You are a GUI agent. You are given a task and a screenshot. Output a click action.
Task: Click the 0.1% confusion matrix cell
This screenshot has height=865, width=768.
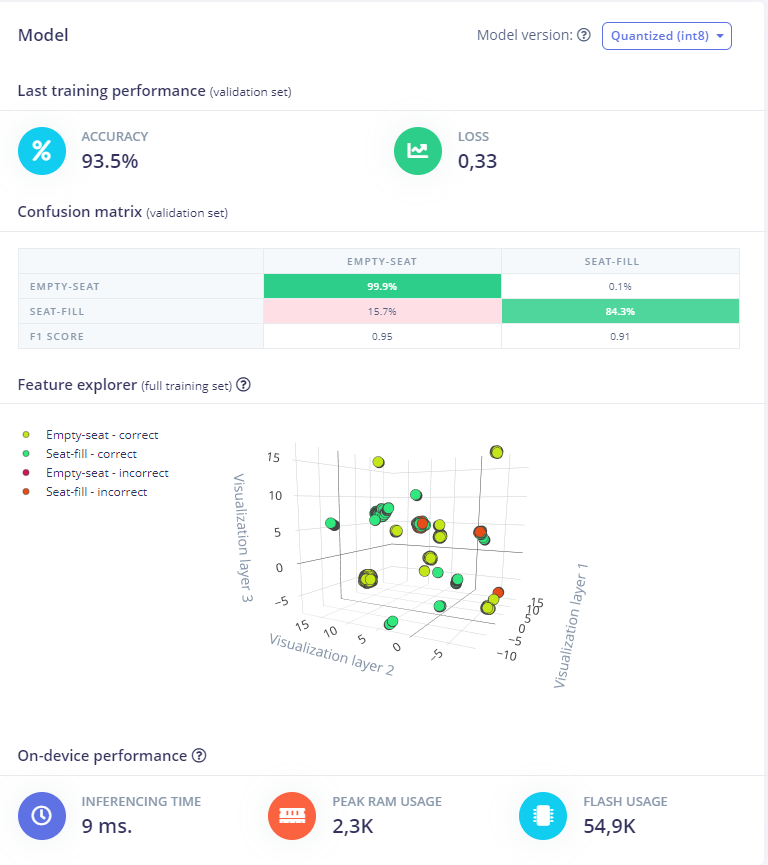click(620, 286)
